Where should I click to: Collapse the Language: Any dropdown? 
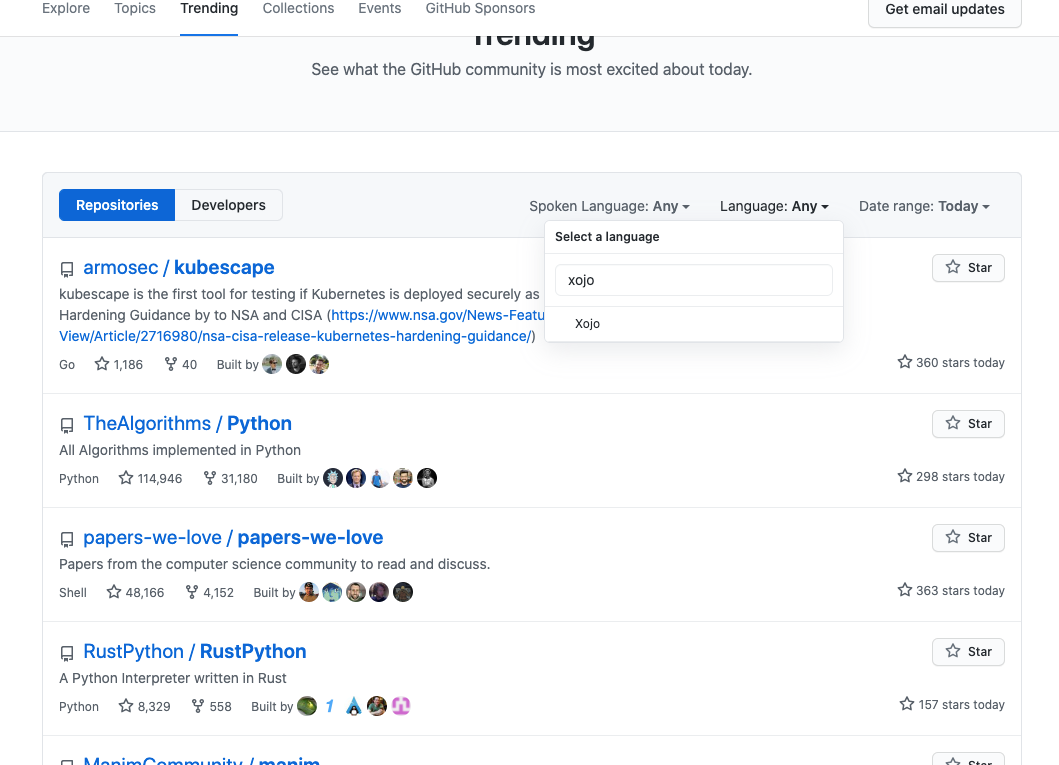point(774,206)
